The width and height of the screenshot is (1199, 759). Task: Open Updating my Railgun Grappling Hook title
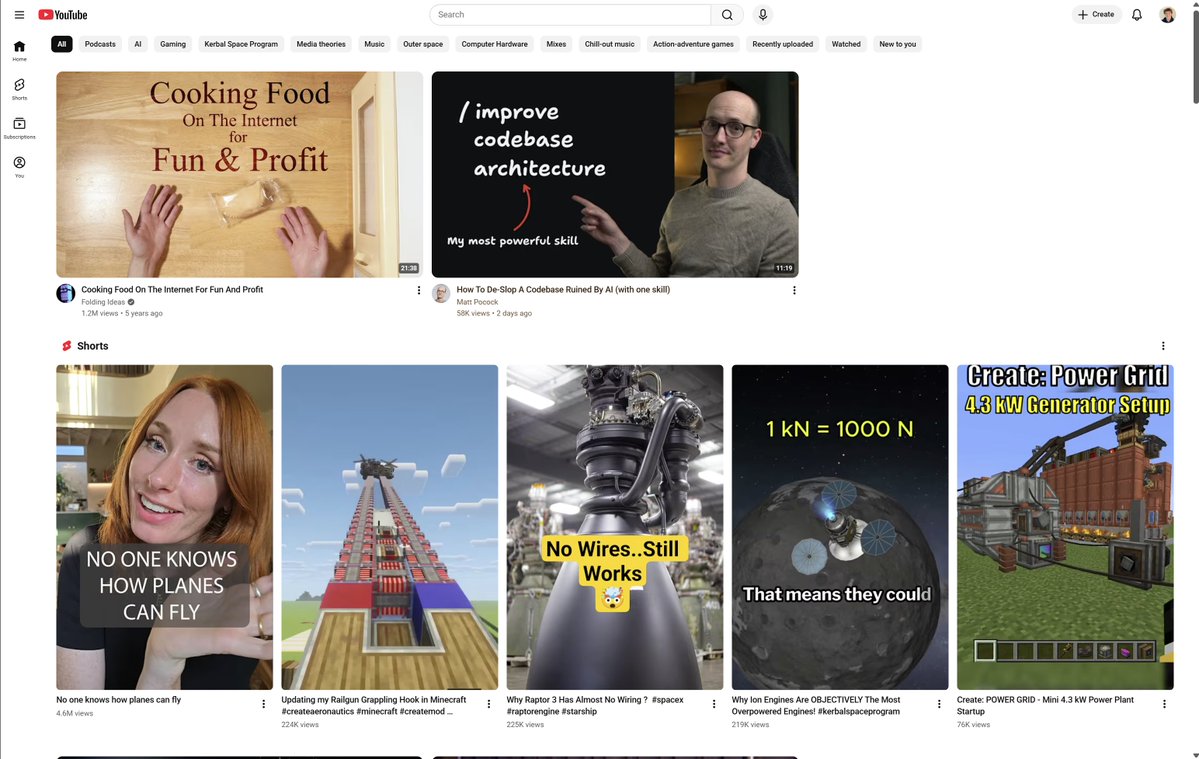tap(373, 705)
